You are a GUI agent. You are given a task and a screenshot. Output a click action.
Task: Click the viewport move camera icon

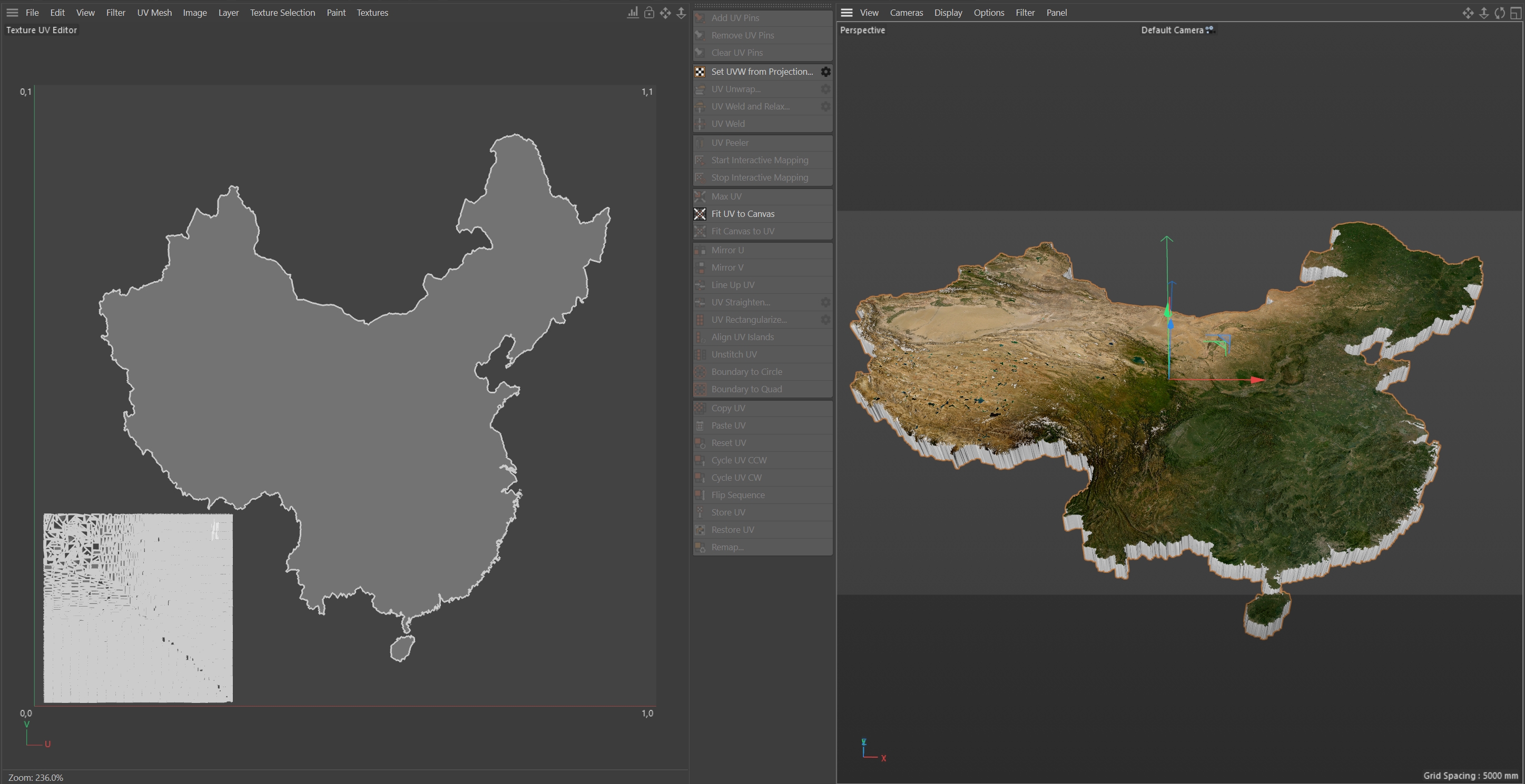pos(1468,13)
